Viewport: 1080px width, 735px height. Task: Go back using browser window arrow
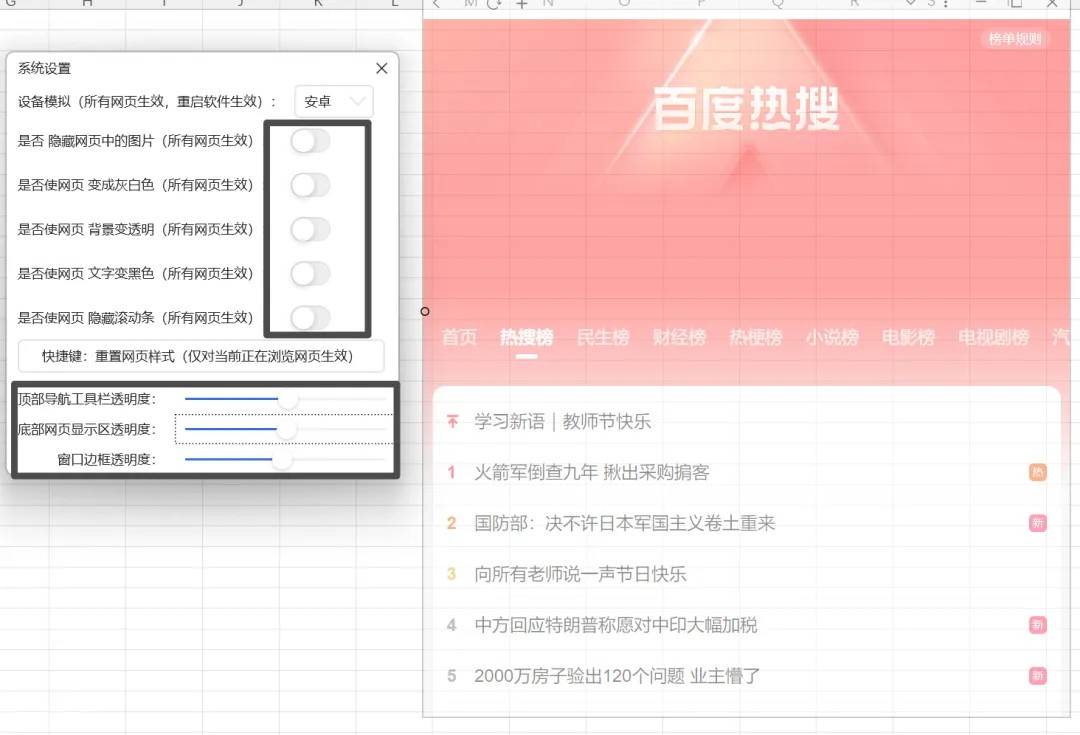click(x=437, y=4)
